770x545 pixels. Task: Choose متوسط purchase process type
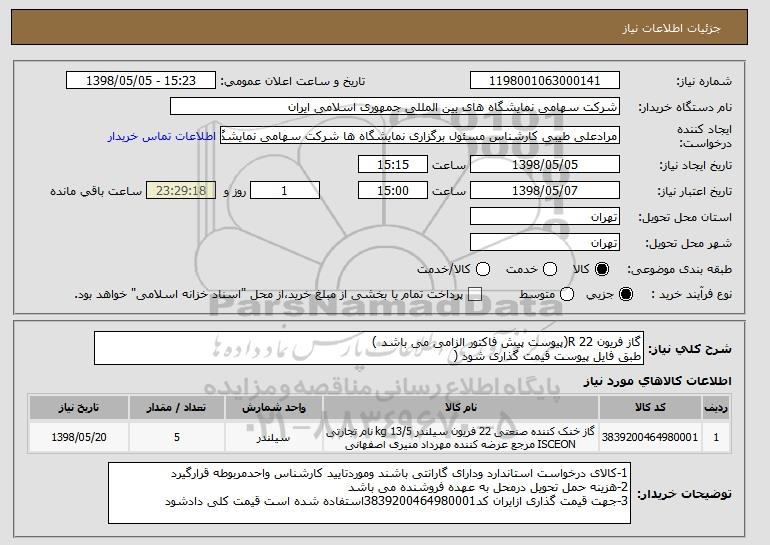567,294
